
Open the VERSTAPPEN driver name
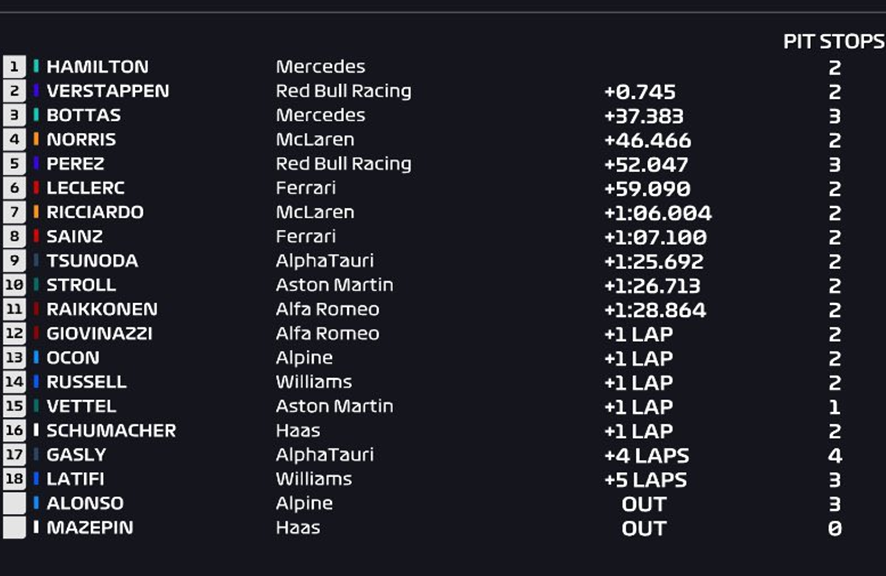pos(108,91)
